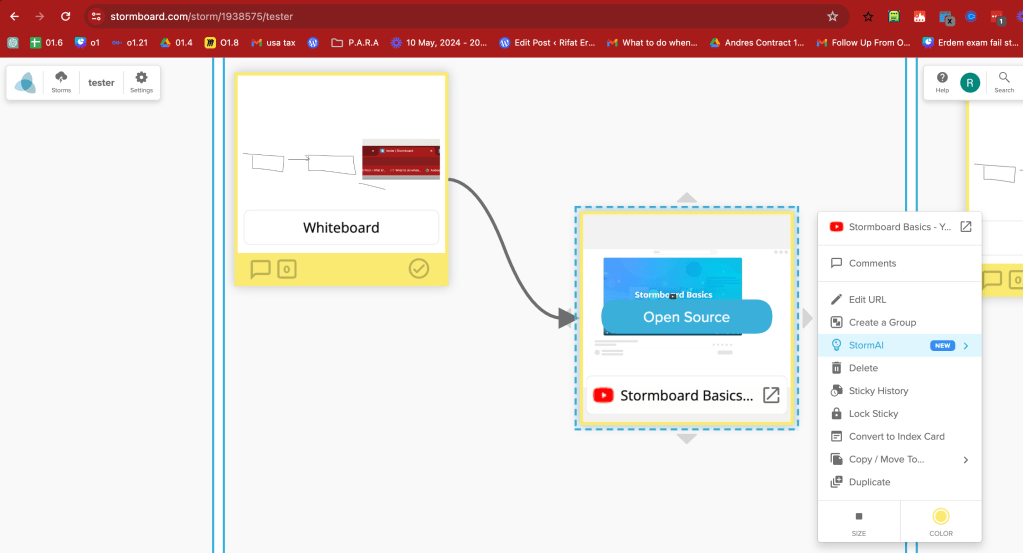Open the Follow Up From bookmark
The height and width of the screenshot is (553, 1023).
[863, 42]
